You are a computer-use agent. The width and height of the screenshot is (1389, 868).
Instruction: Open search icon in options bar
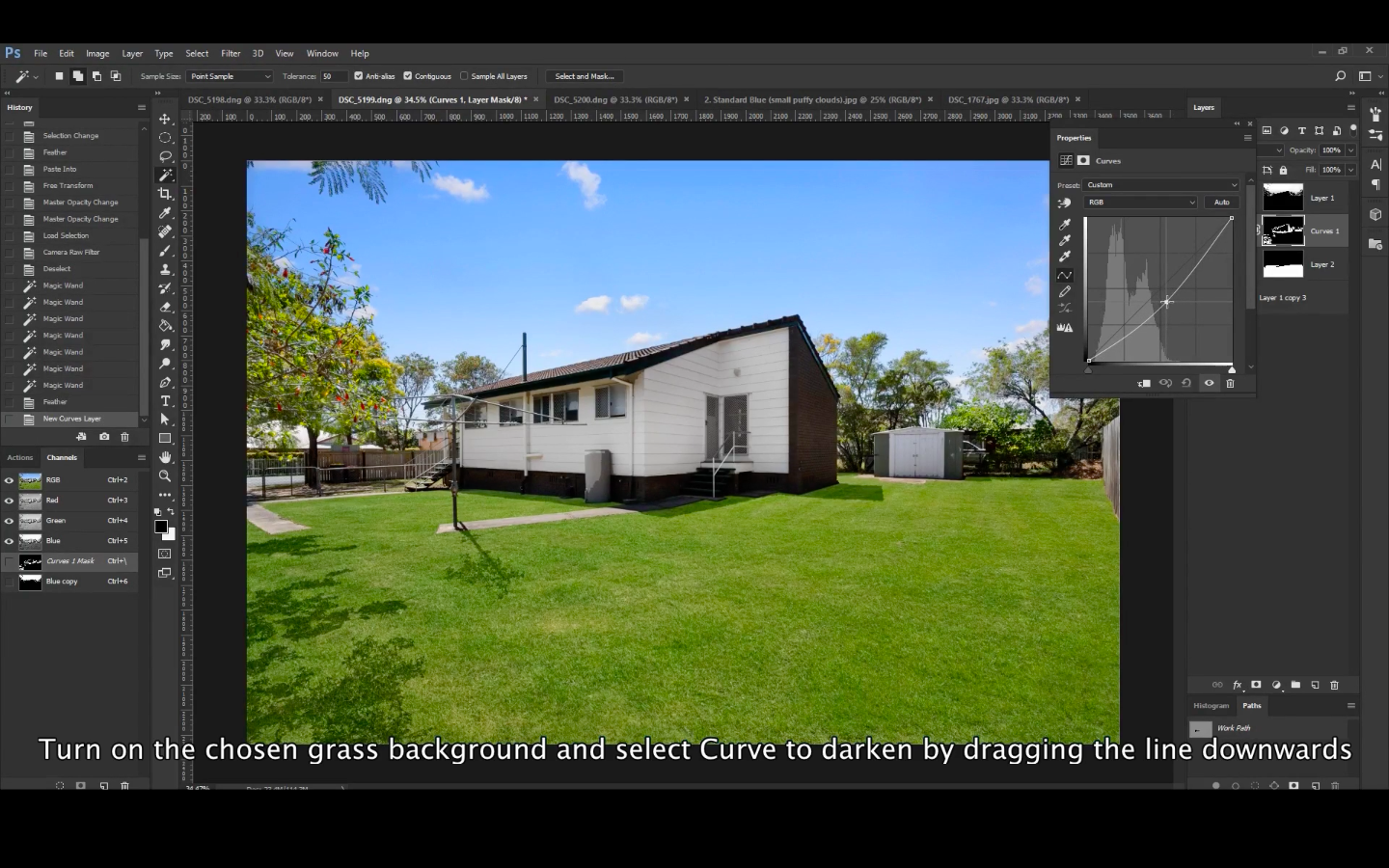pos(1340,76)
